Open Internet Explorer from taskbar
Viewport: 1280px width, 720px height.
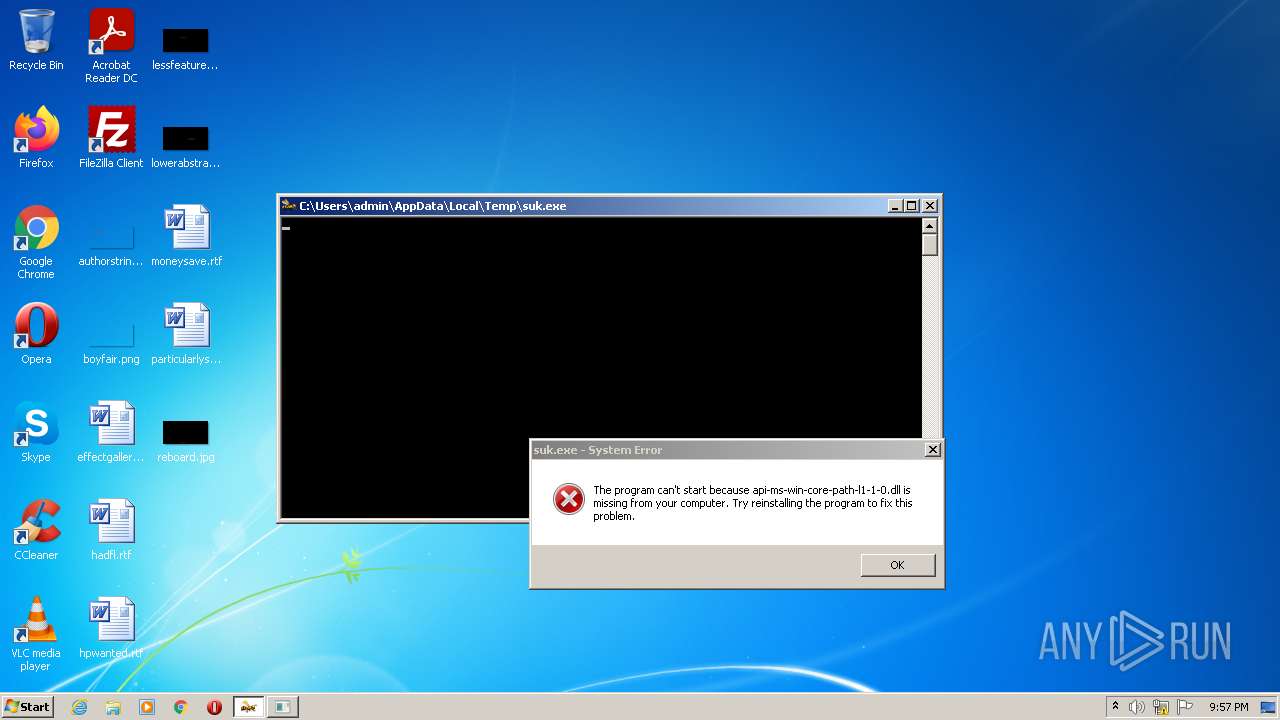coord(79,707)
